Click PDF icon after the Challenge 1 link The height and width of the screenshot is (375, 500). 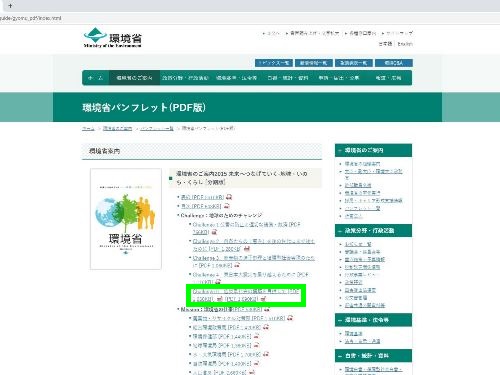coord(214,232)
